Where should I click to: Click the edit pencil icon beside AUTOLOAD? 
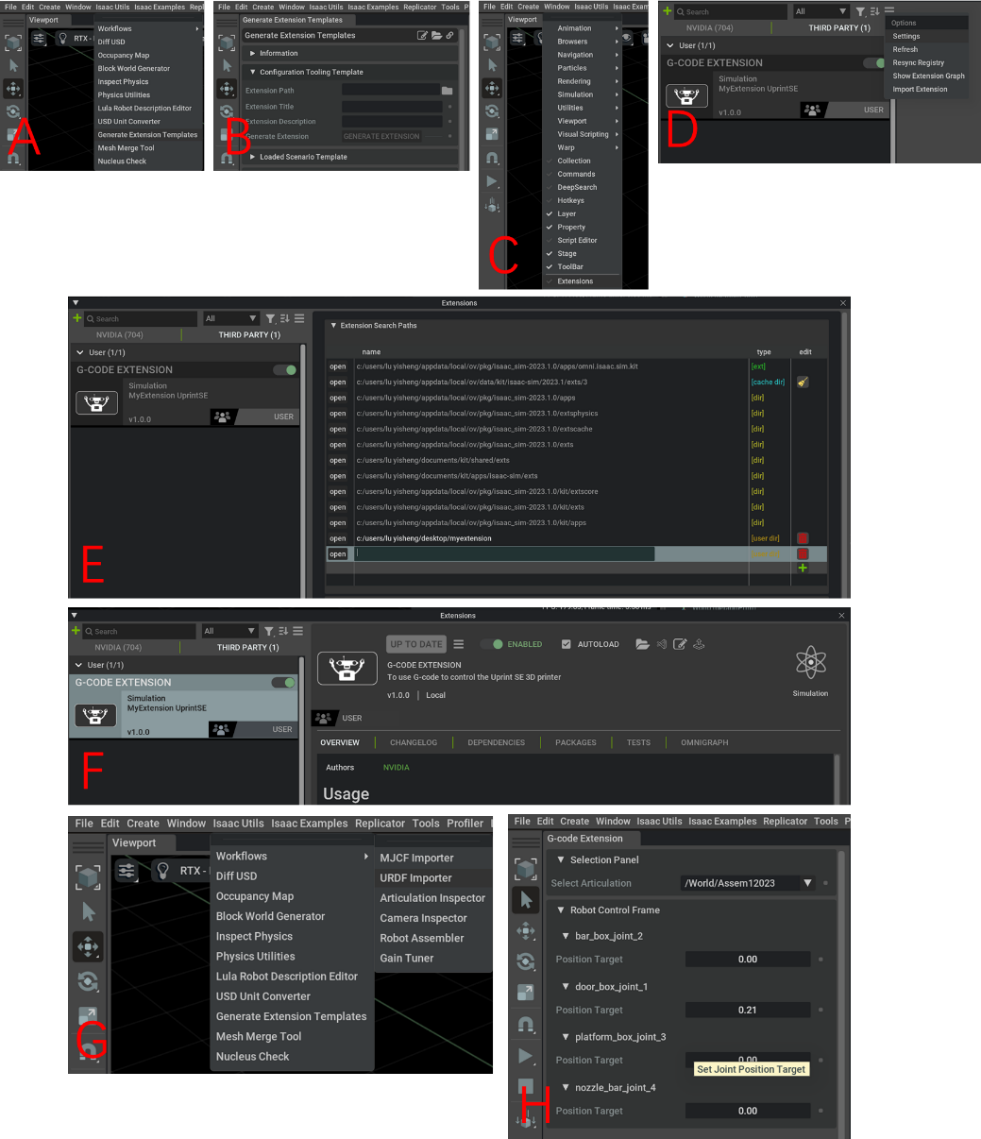679,644
